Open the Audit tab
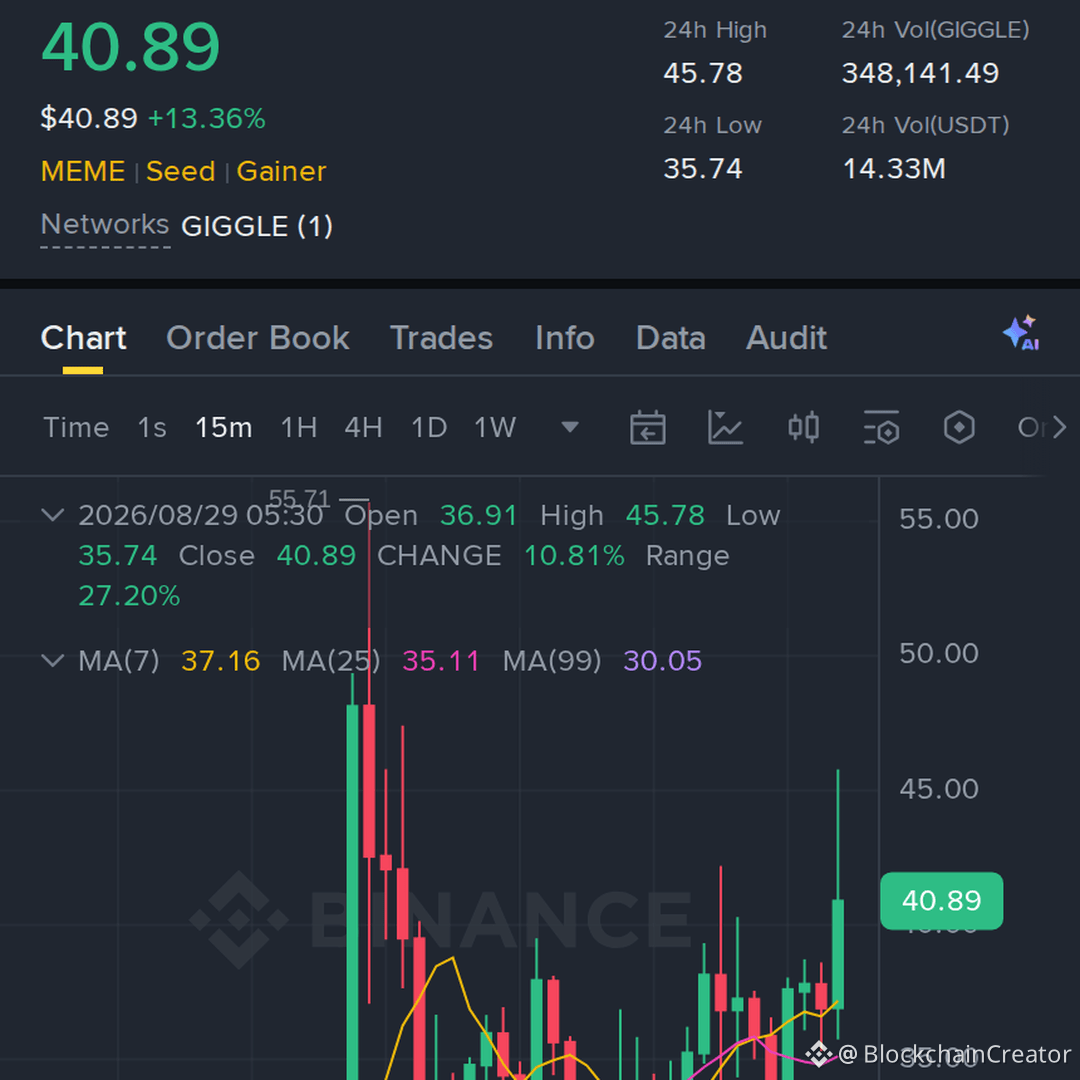The height and width of the screenshot is (1080, 1080). tap(787, 338)
